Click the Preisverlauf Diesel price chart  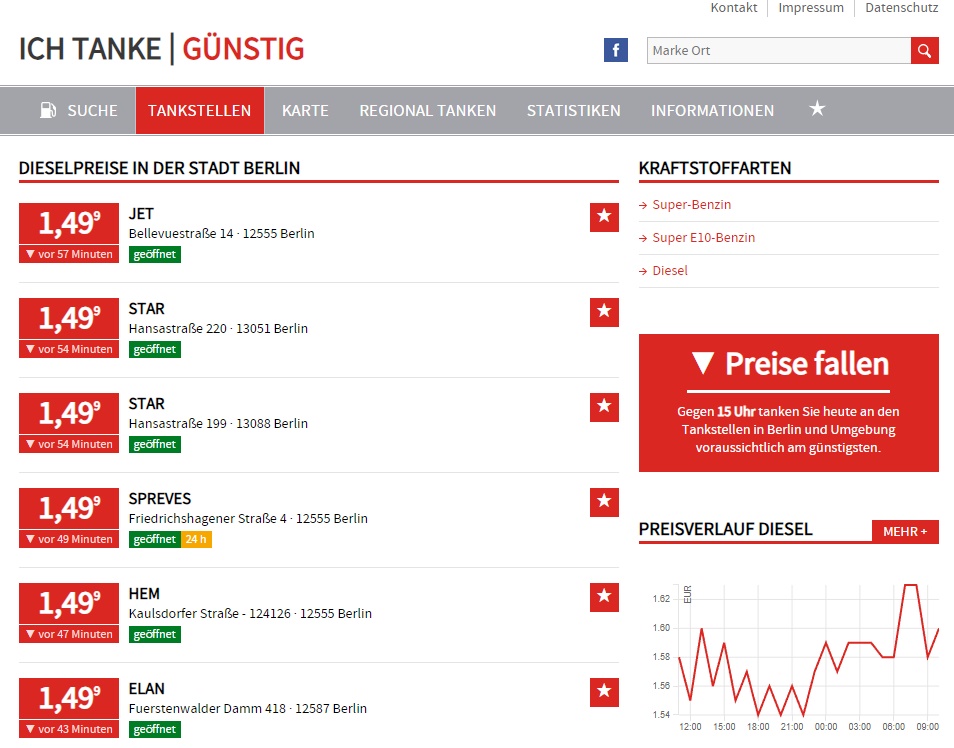794,657
